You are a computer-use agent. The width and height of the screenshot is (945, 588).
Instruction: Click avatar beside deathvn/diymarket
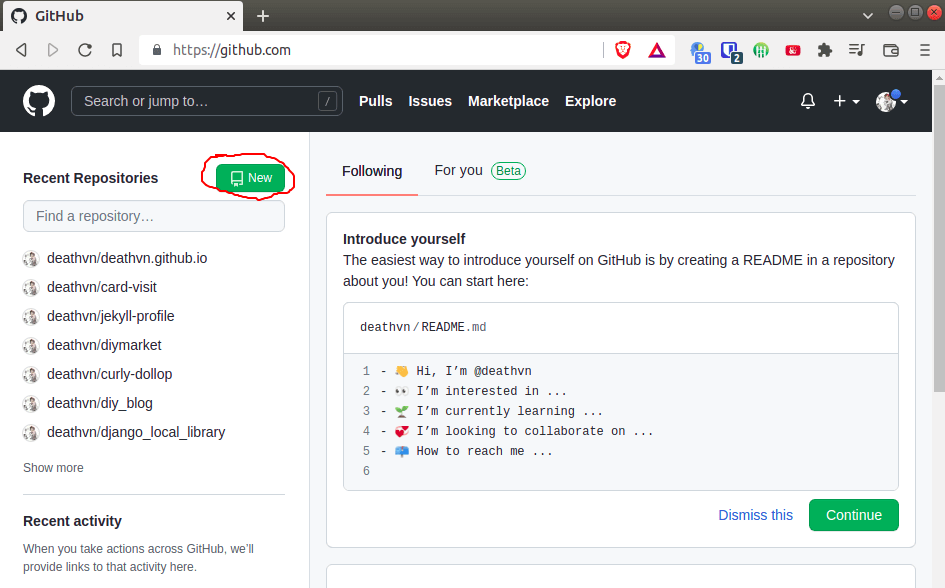pyautogui.click(x=31, y=346)
